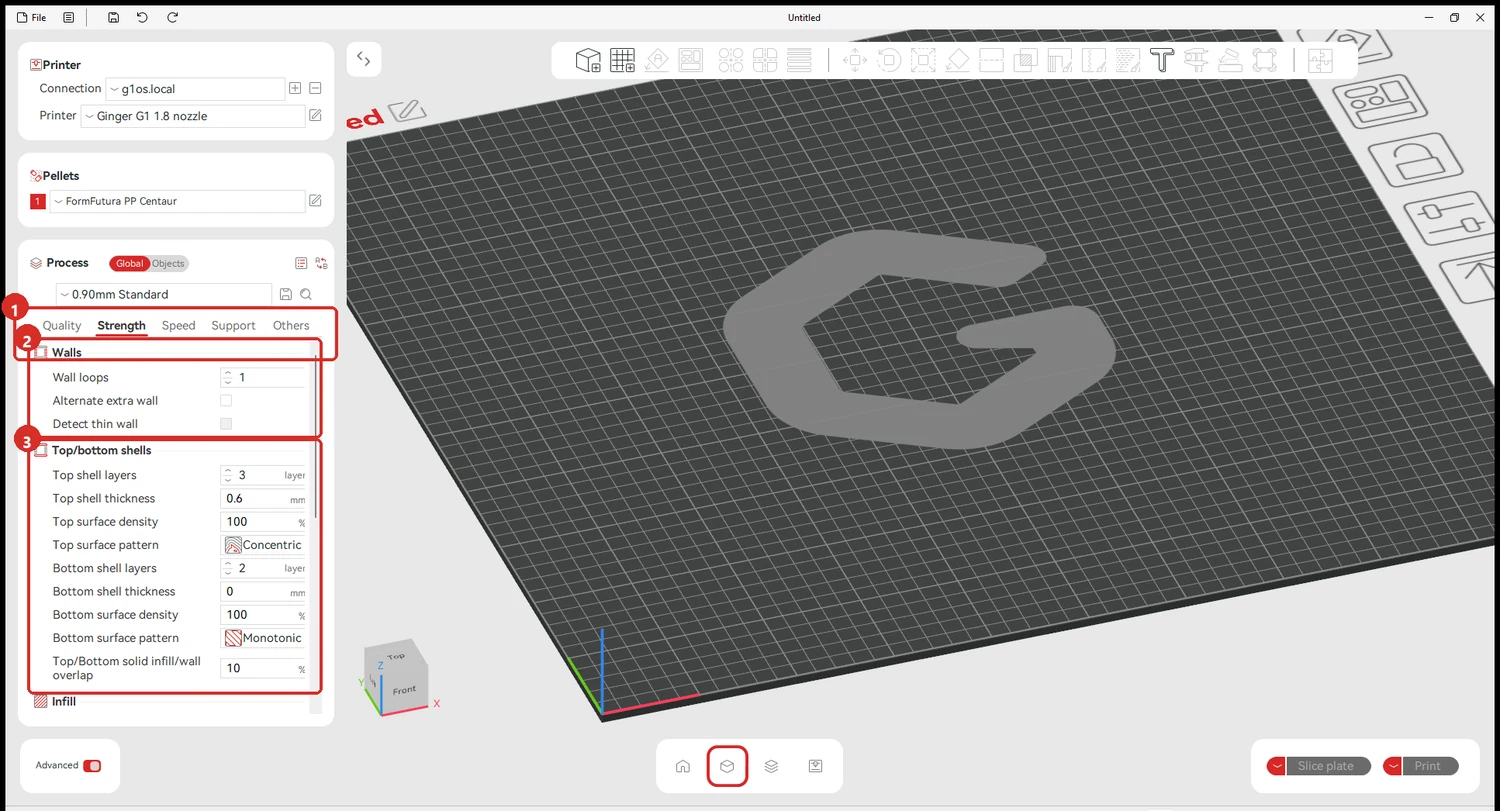Image resolution: width=1500 pixels, height=811 pixels.
Task: Save the 0.90mm Standard process preset
Action: [x=286, y=294]
